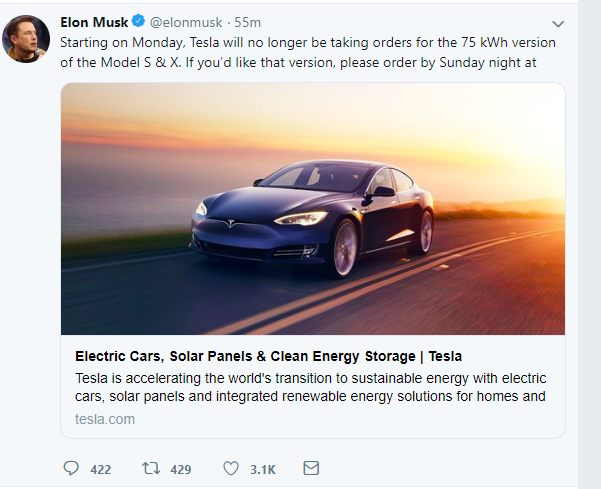Open the Electric Cars, Solar Panels card title
Image resolution: width=601 pixels, height=489 pixels.
pyautogui.click(x=268, y=356)
